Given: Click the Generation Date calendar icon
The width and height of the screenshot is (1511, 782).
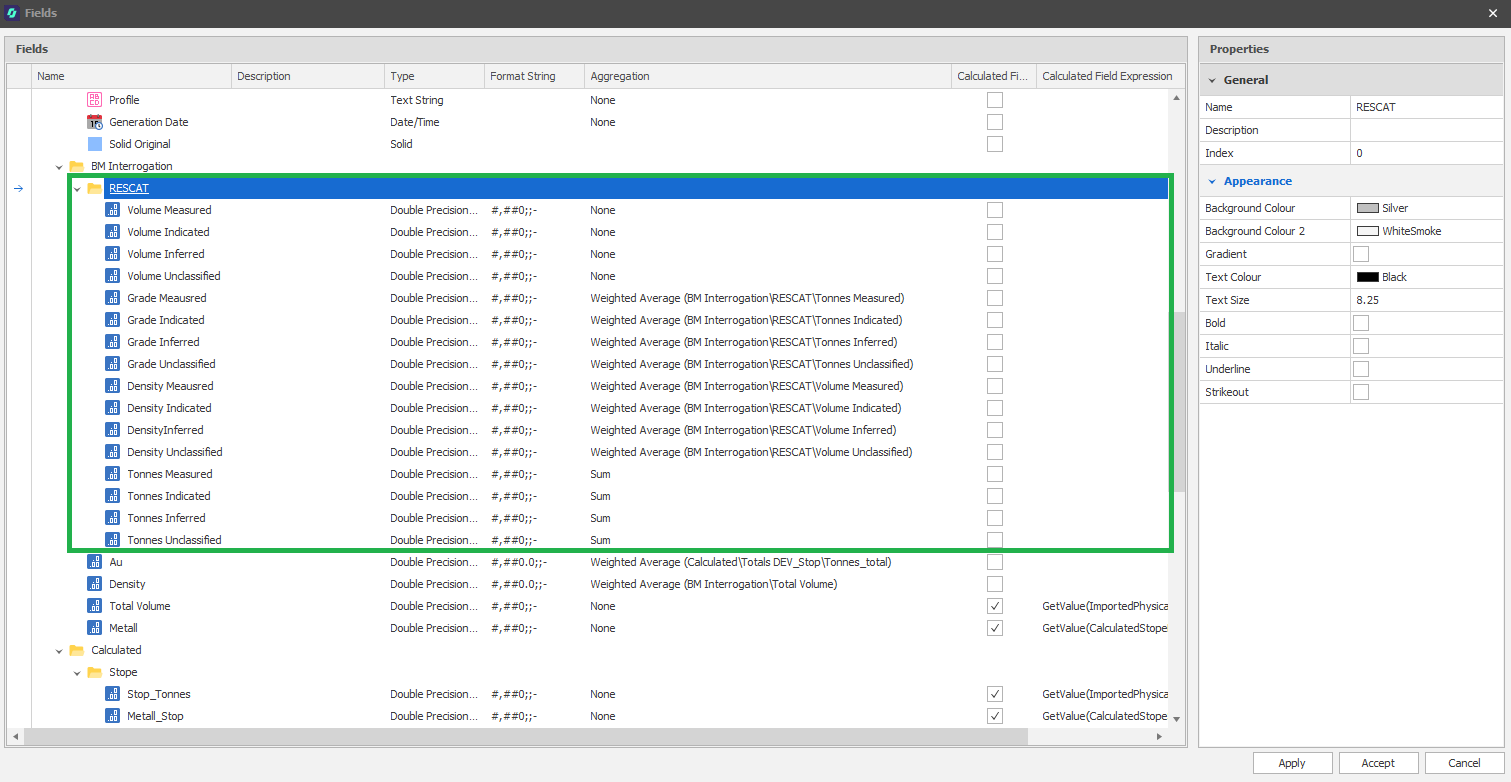Looking at the screenshot, I should click(94, 122).
